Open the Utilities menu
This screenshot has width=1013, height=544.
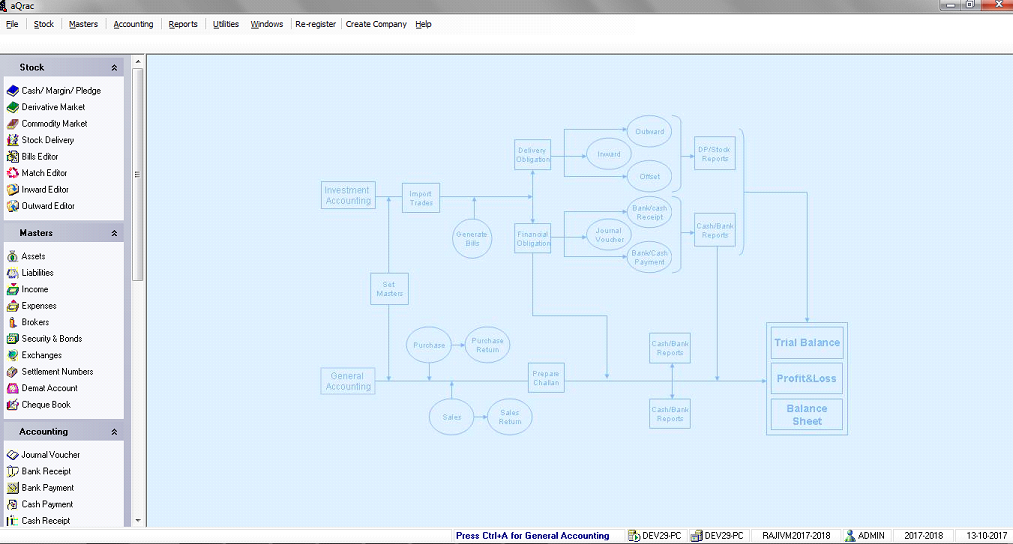point(225,24)
